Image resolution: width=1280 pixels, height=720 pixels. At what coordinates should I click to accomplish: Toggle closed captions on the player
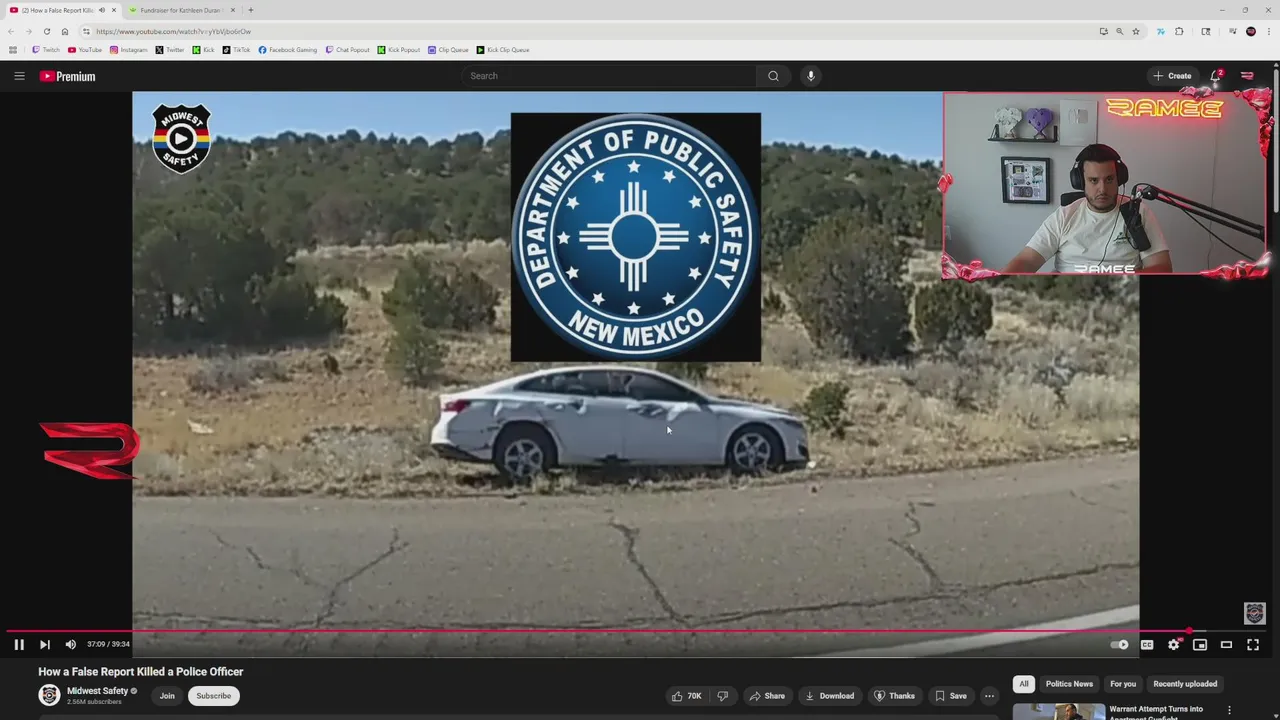click(1147, 645)
